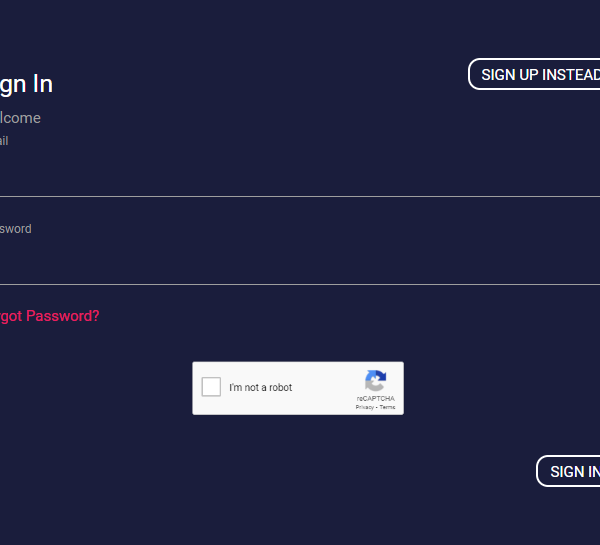Follow the Forgot Password? link
The image size is (600, 545).
point(49,316)
